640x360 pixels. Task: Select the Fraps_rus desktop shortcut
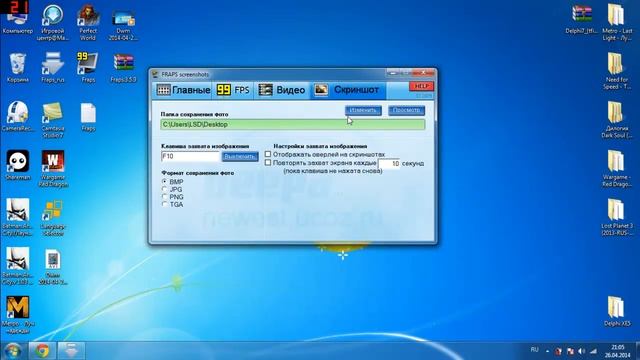(x=53, y=68)
